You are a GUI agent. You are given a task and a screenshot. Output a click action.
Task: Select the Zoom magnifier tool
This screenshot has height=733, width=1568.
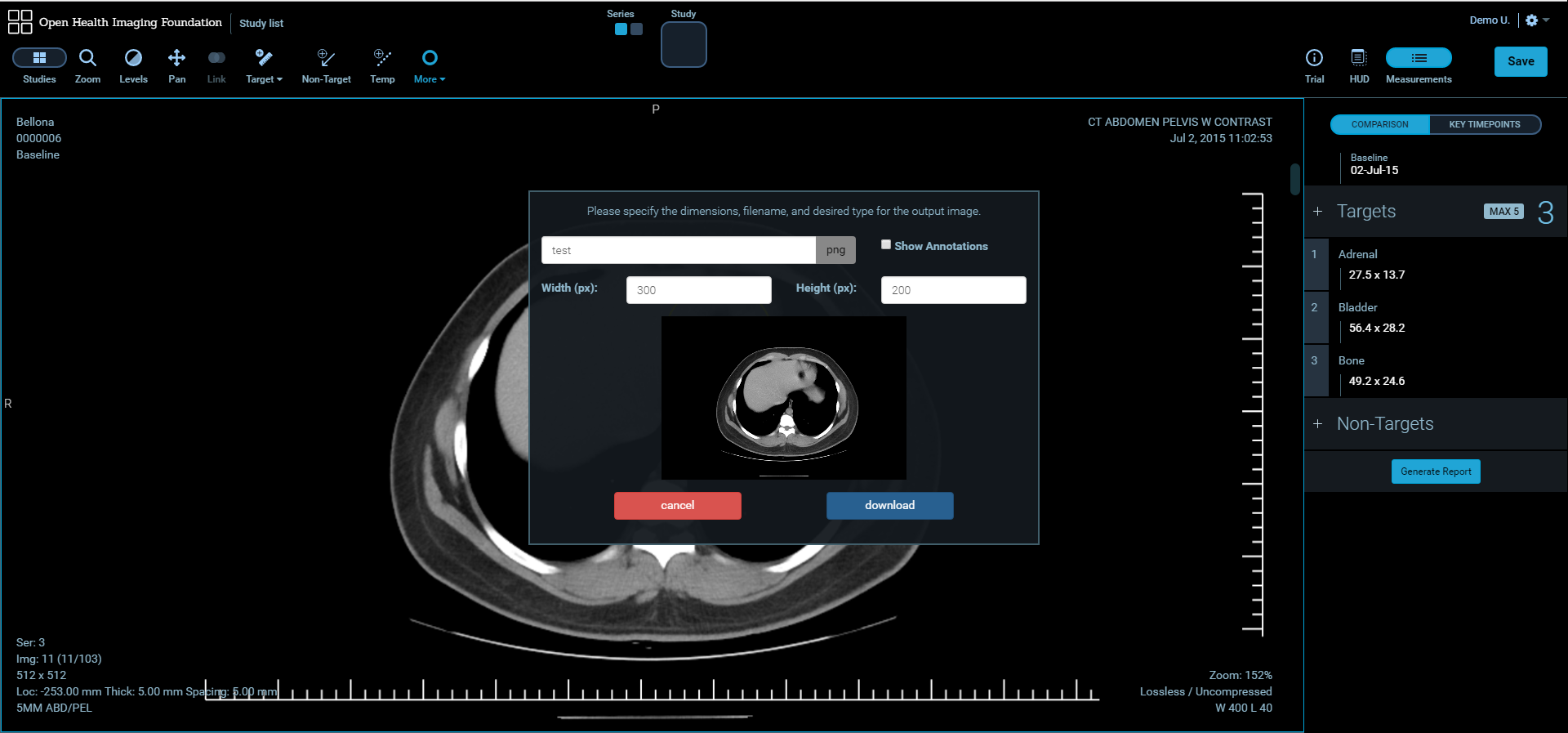tap(87, 58)
